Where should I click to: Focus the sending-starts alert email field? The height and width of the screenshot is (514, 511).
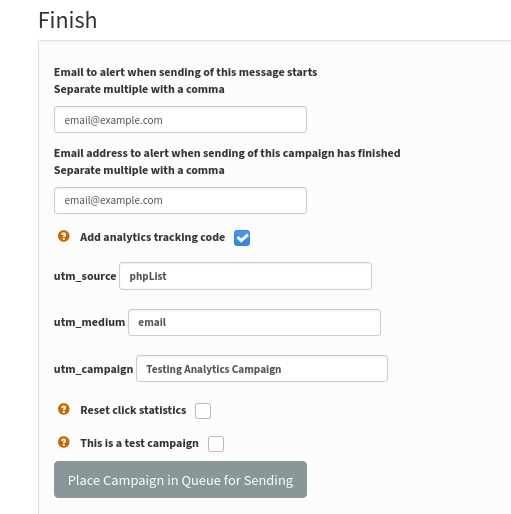[x=180, y=120]
